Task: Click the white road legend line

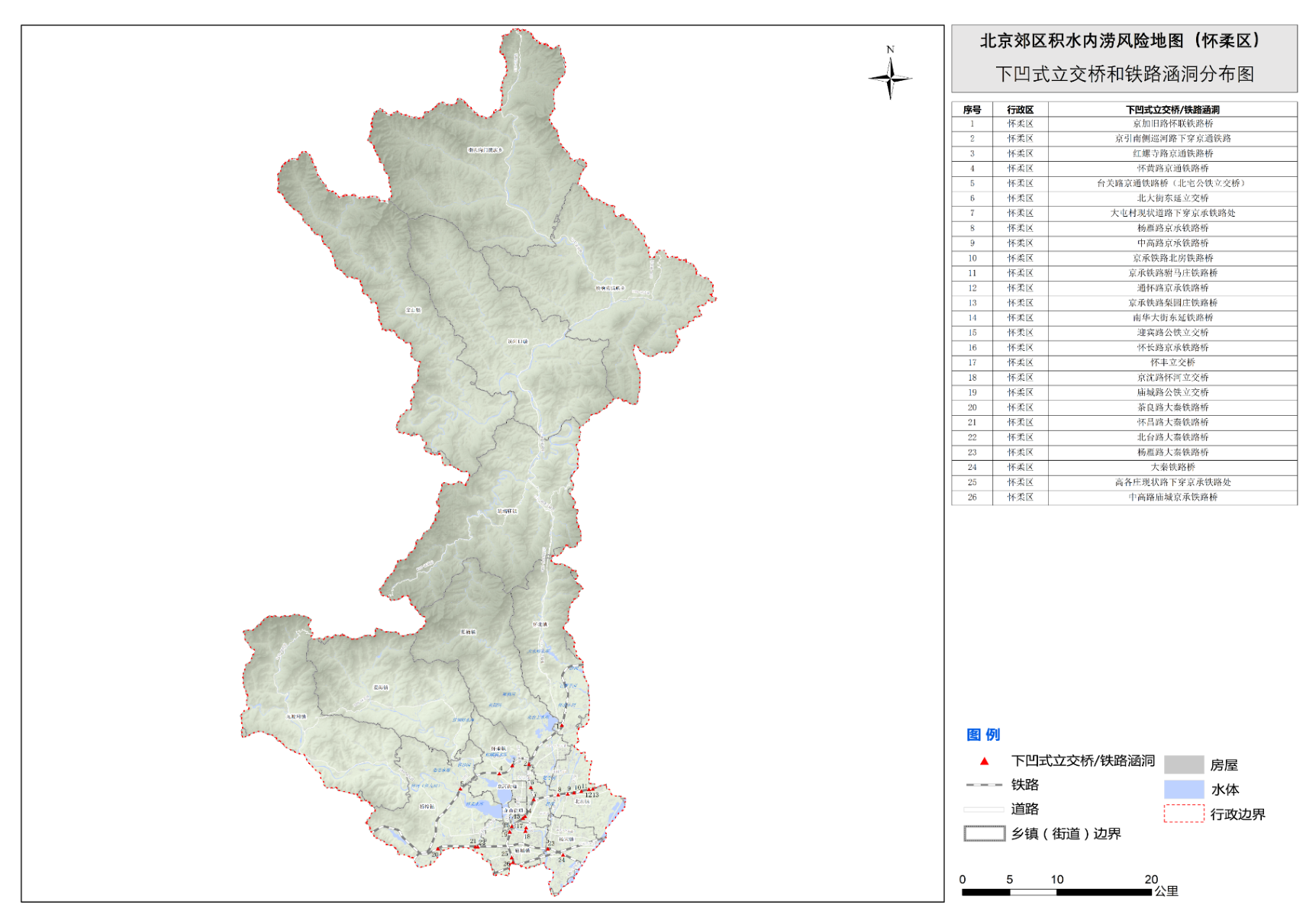Action: click(x=984, y=809)
